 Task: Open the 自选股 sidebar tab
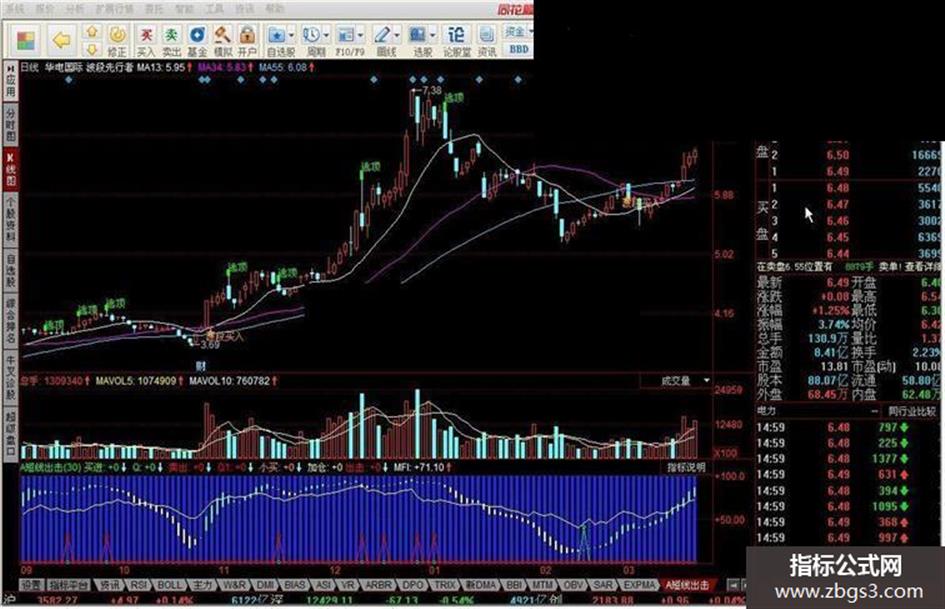[x=10, y=270]
